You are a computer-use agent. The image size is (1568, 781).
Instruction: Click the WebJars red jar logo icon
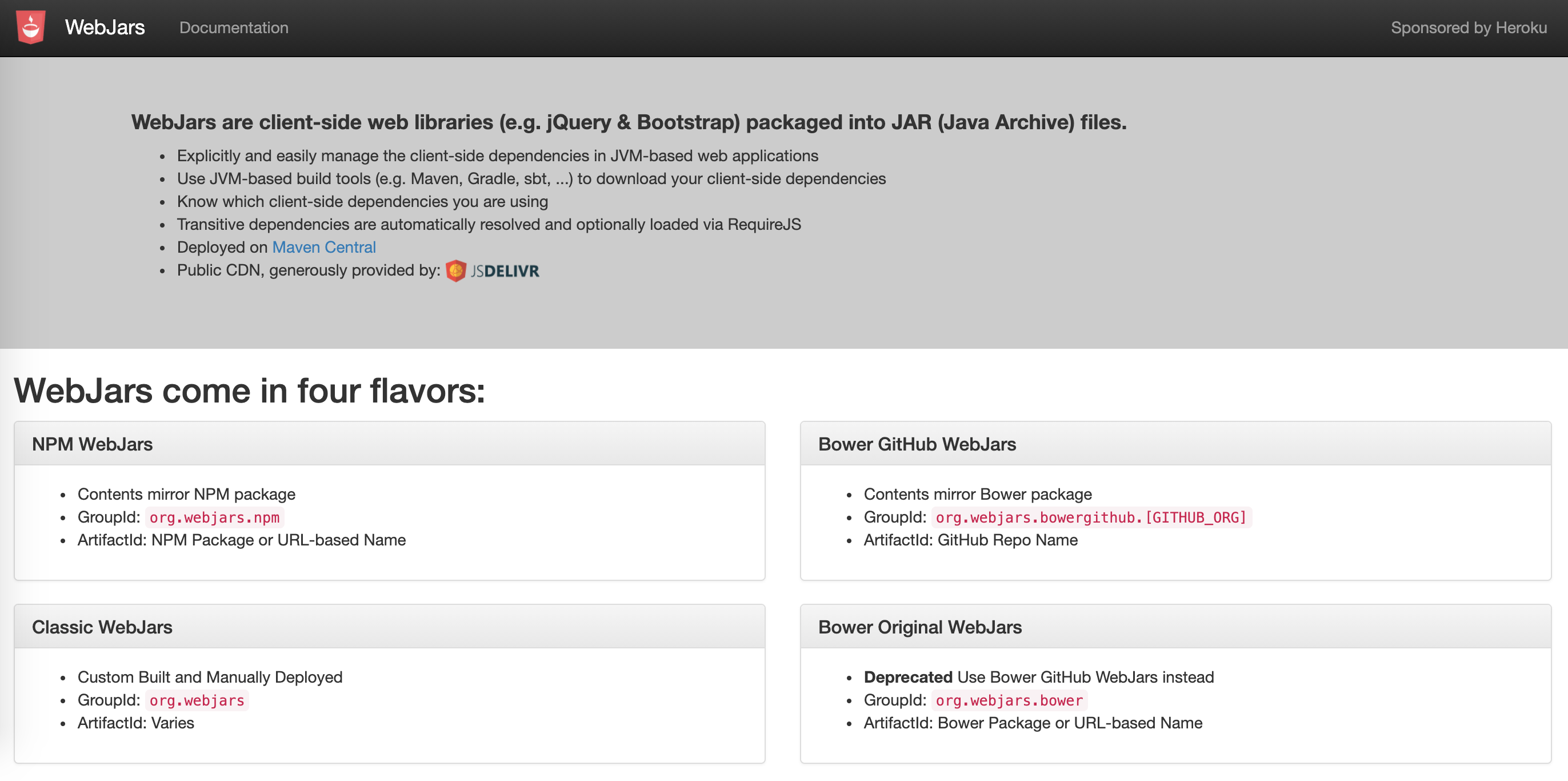30,27
